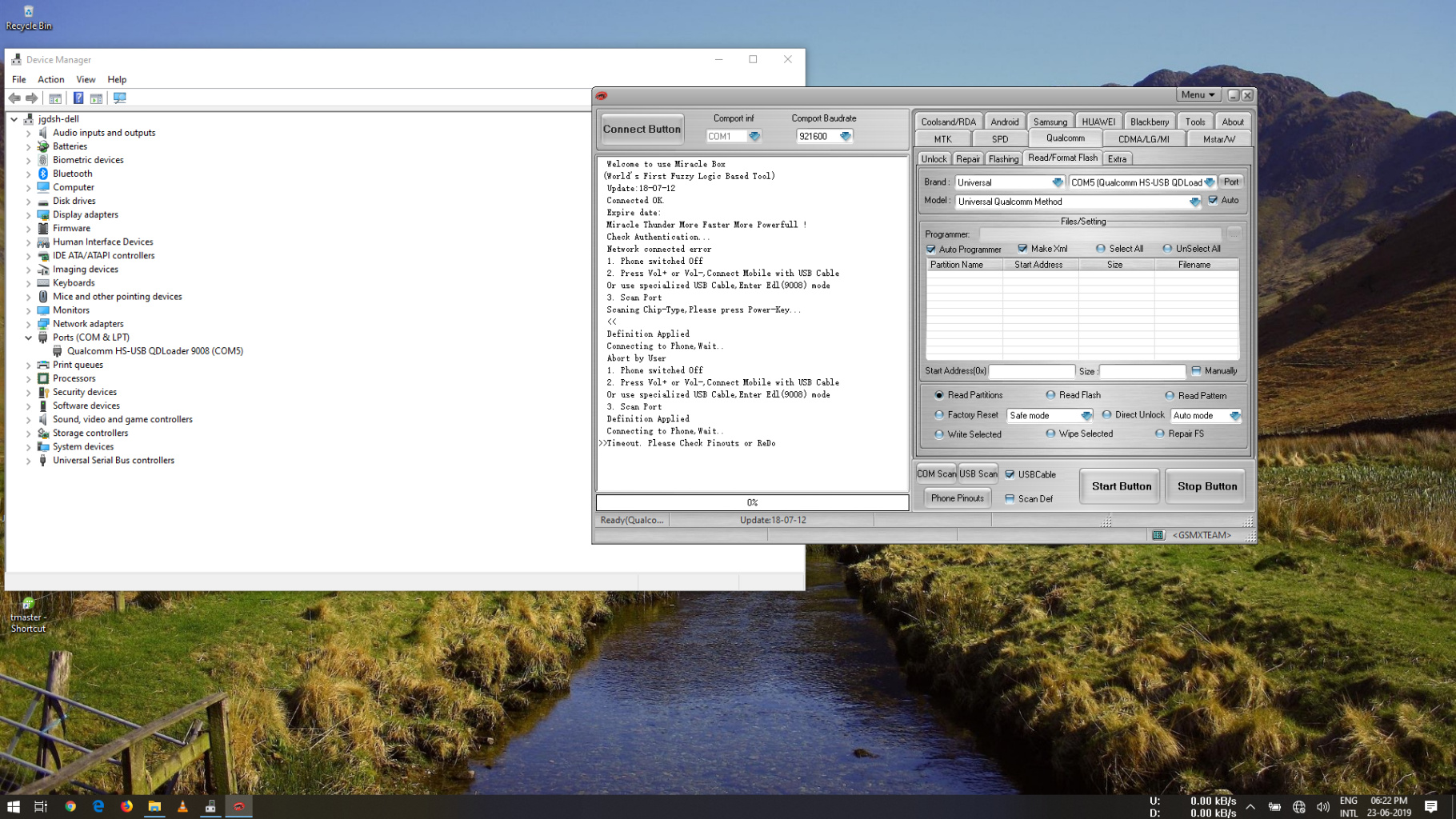1456x819 pixels.
Task: Open the Action menu in Device Manager
Action: (x=51, y=79)
